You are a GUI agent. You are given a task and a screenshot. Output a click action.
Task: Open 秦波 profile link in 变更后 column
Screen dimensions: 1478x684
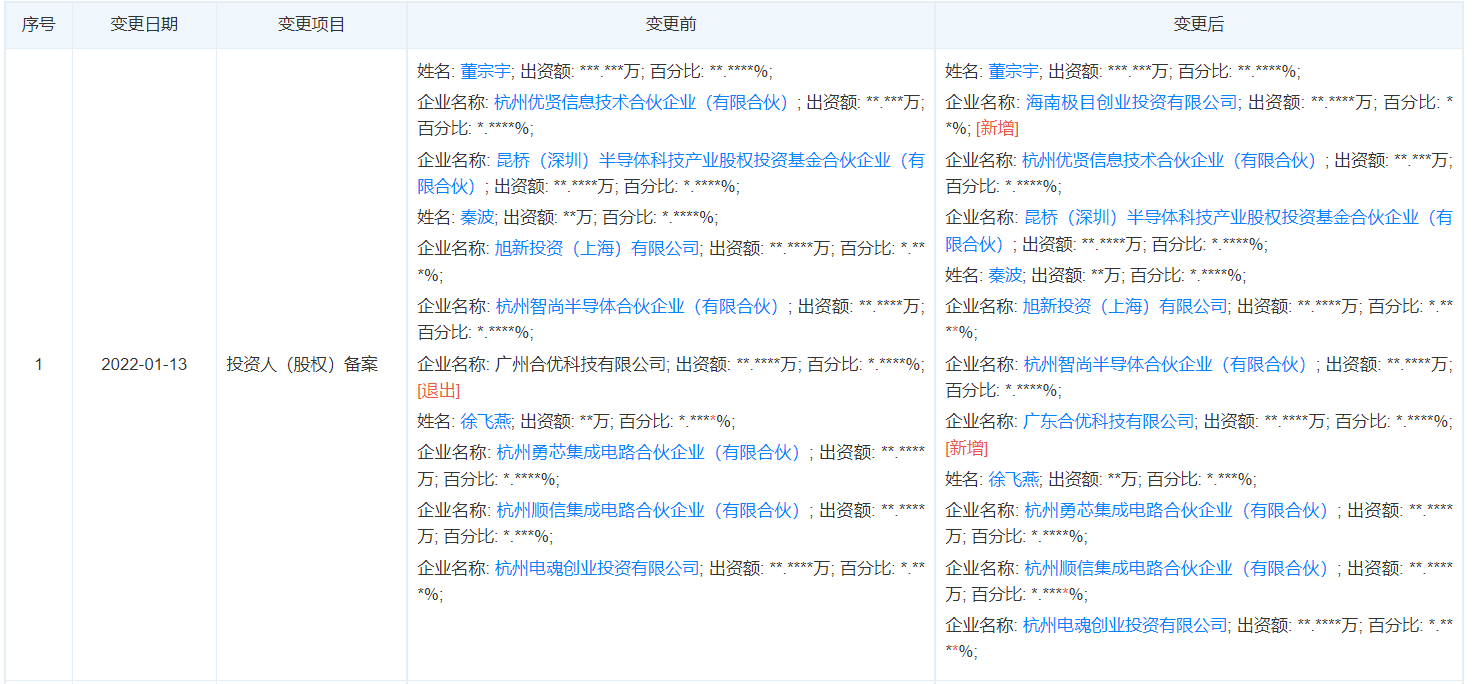coord(1005,275)
